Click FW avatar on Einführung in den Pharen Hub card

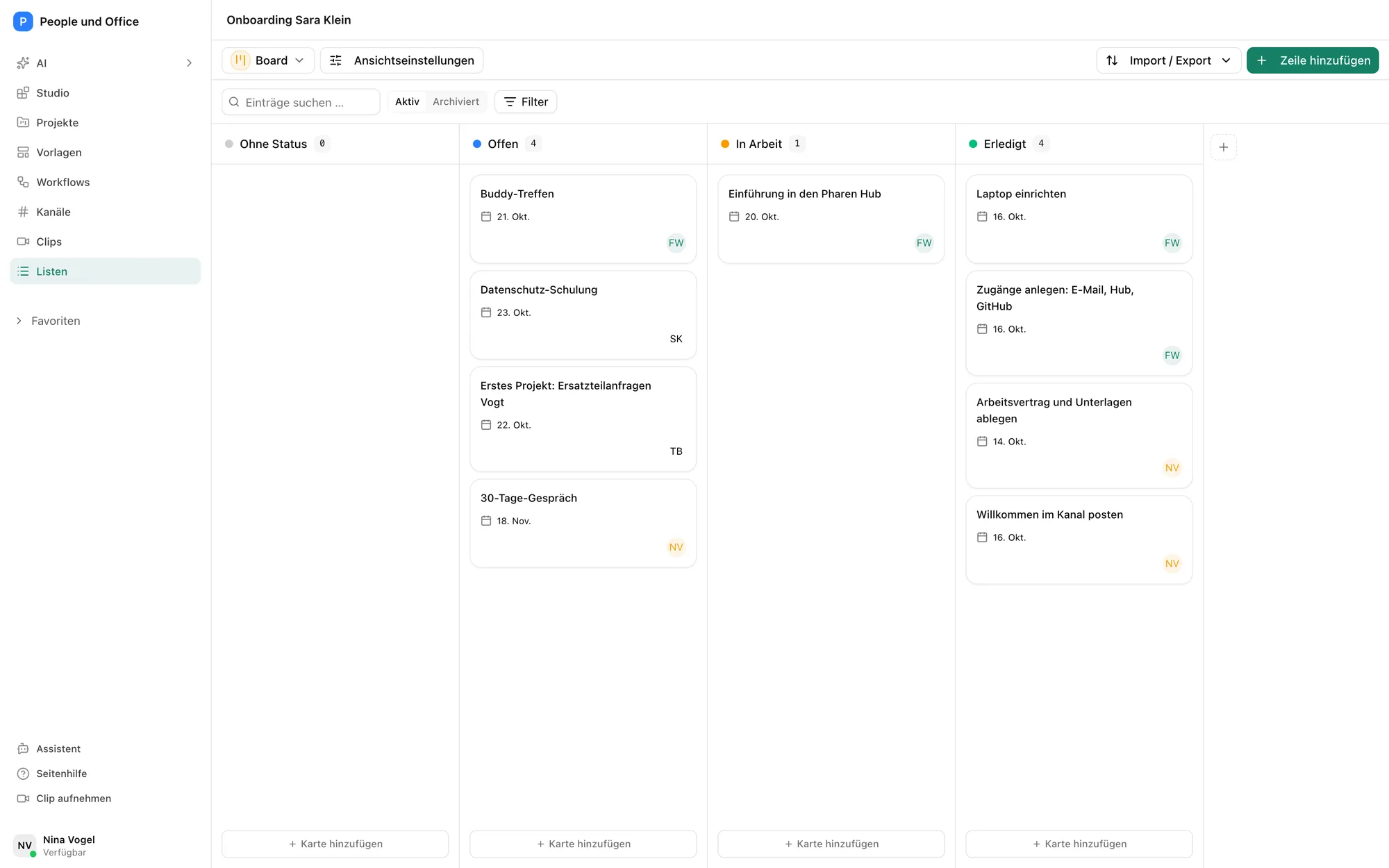[x=924, y=243]
